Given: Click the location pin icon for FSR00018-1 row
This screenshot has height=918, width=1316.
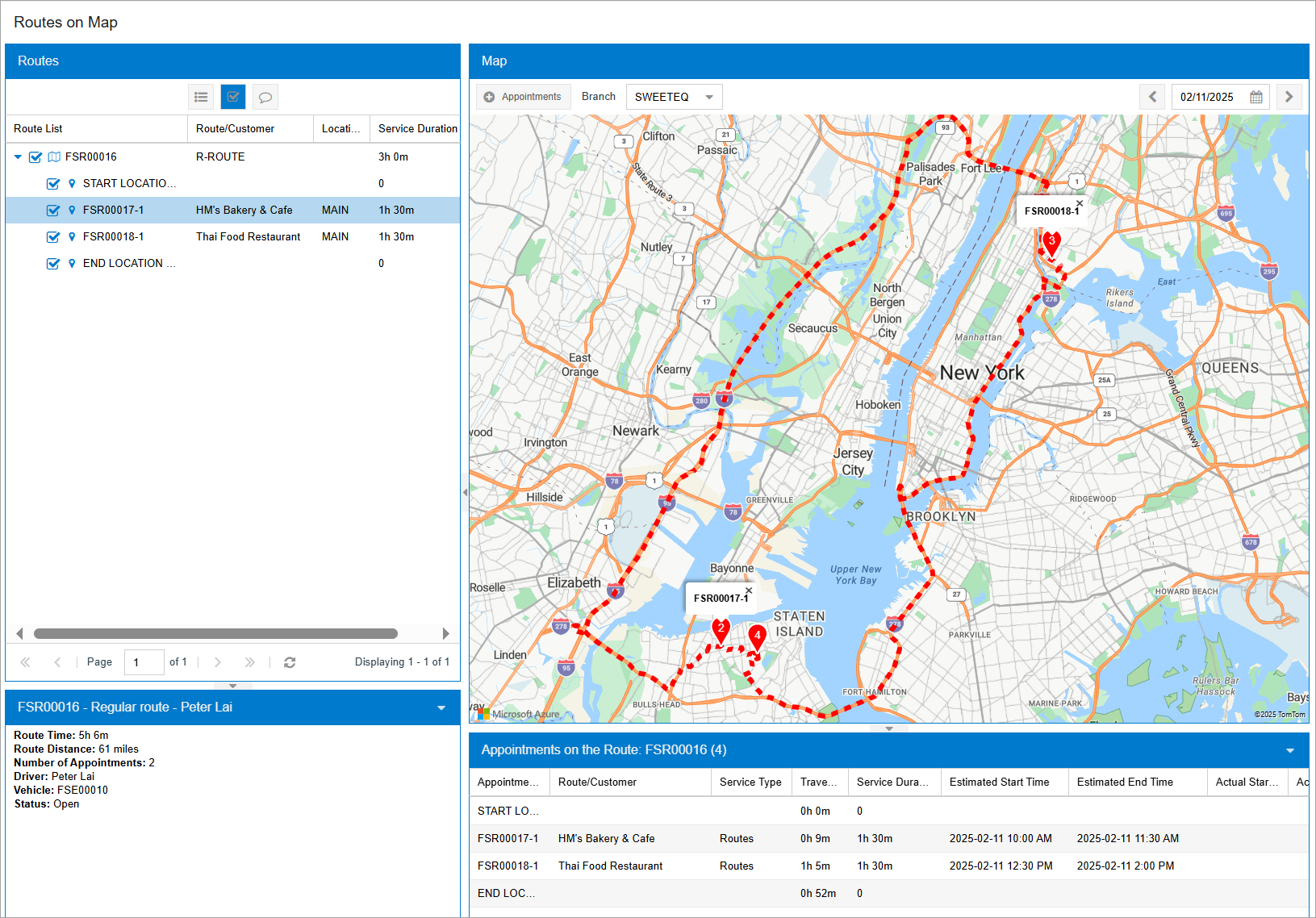Looking at the screenshot, I should pos(72,236).
